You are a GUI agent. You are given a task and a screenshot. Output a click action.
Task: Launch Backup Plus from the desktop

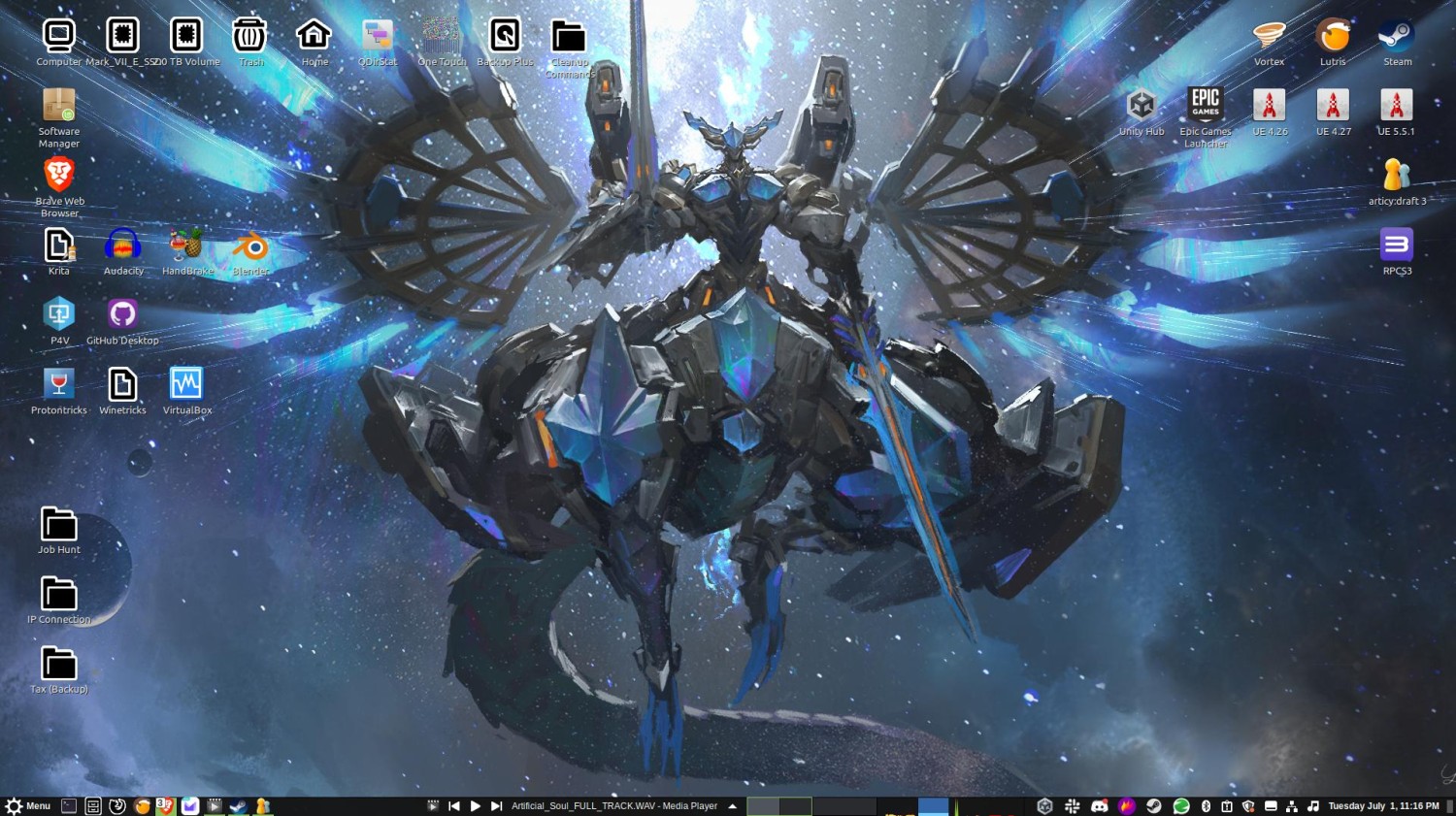click(505, 42)
